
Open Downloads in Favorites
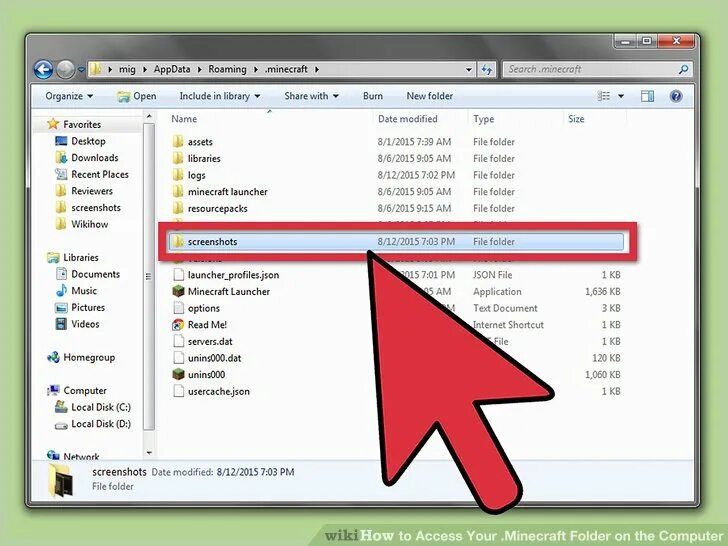(x=95, y=157)
